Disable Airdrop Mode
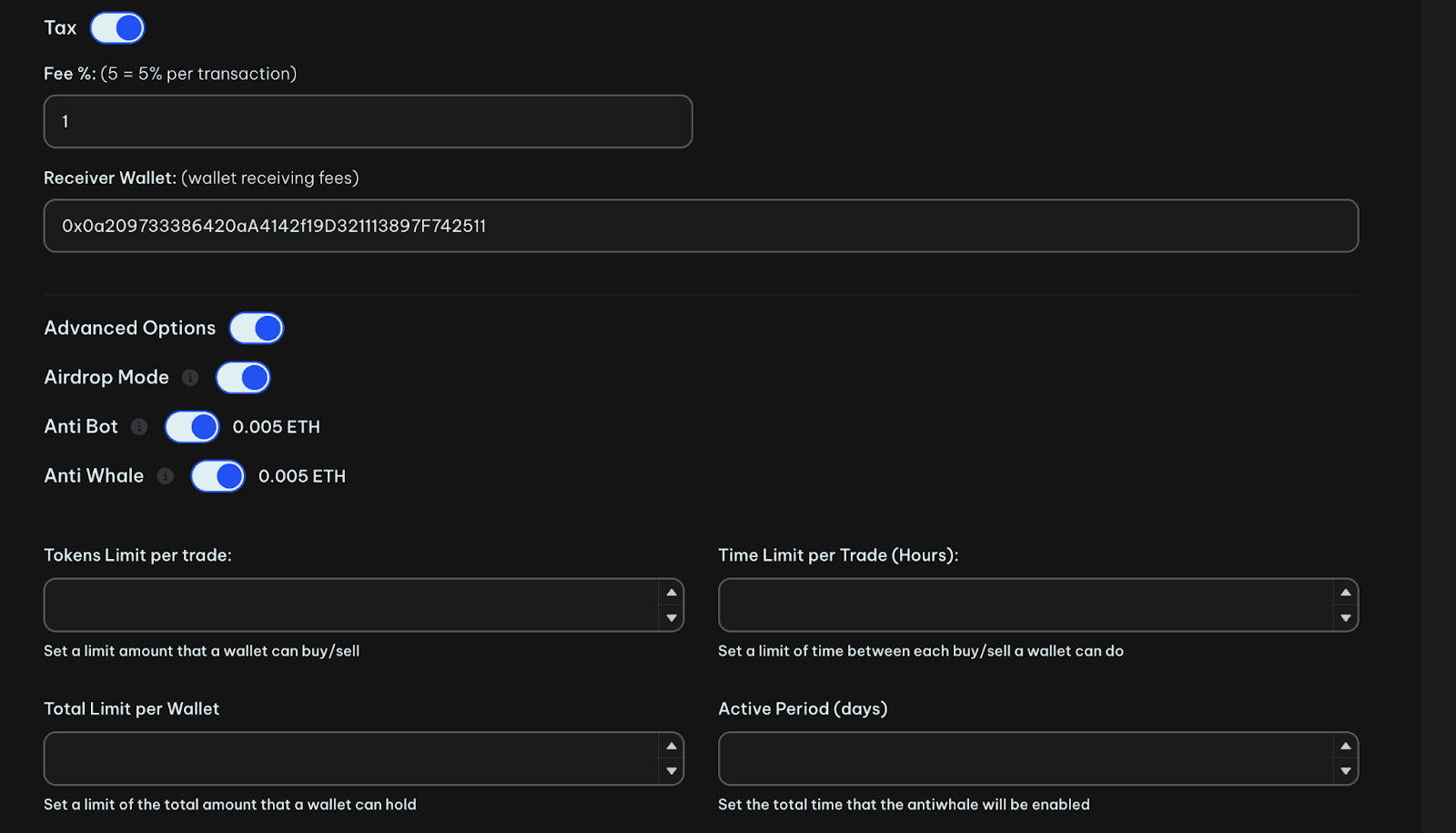This screenshot has height=833, width=1456. point(243,377)
